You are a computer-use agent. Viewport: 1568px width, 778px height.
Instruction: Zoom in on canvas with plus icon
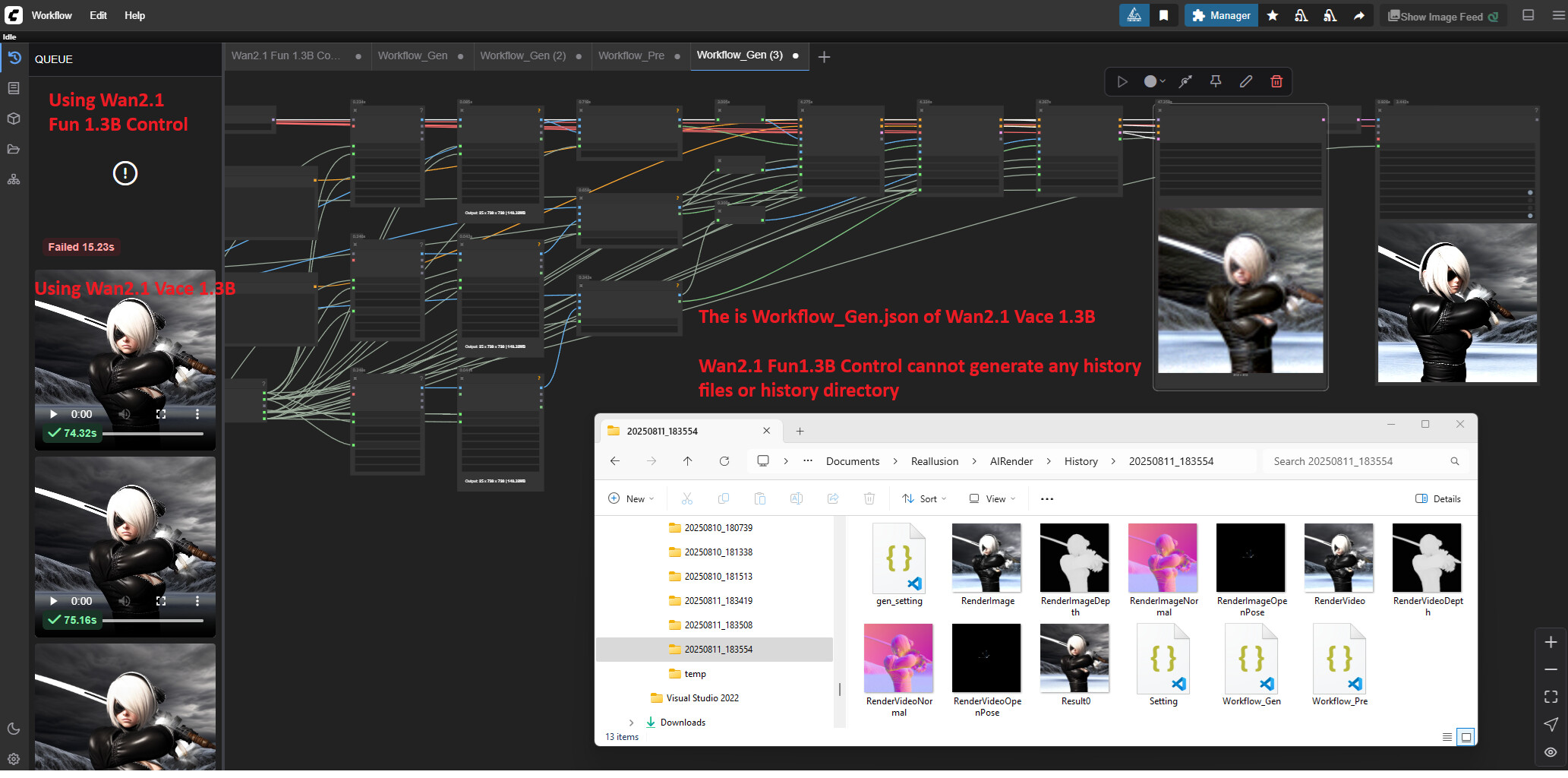tap(1551, 642)
